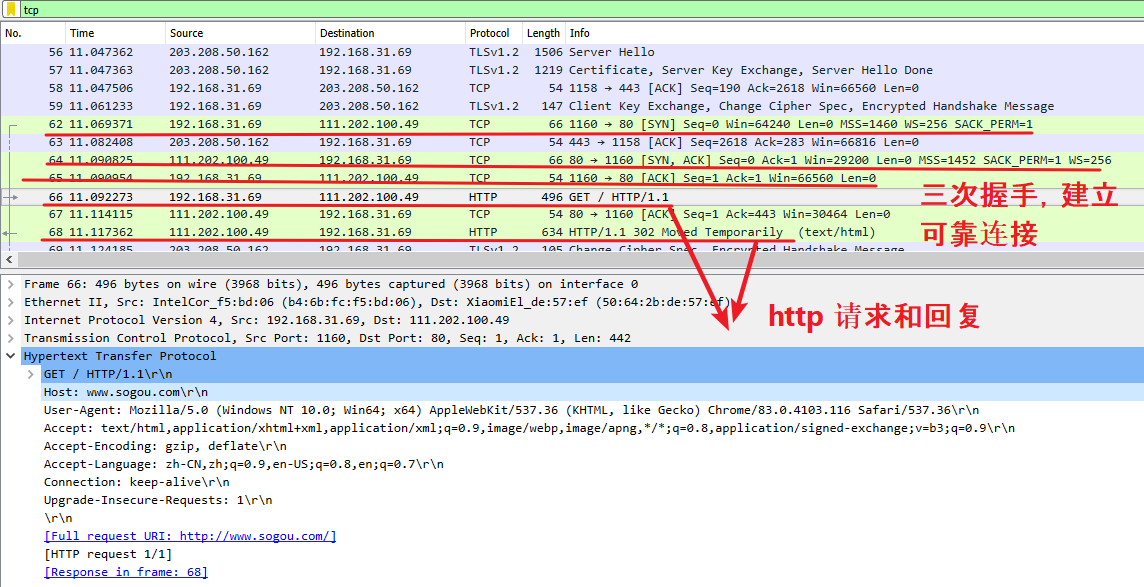Click the display filter bookmark icon
Viewport: 1144px width, 587px height.
(x=11, y=9)
